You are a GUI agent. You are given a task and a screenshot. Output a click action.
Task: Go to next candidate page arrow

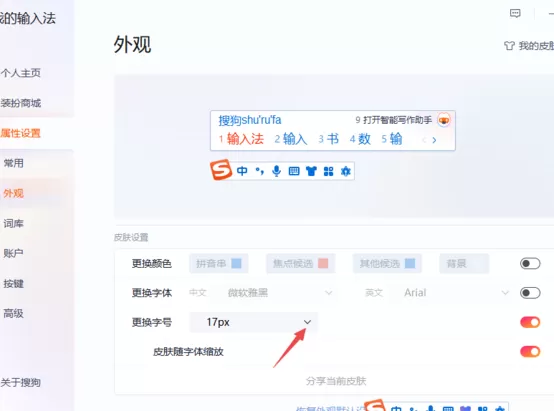[x=434, y=140]
